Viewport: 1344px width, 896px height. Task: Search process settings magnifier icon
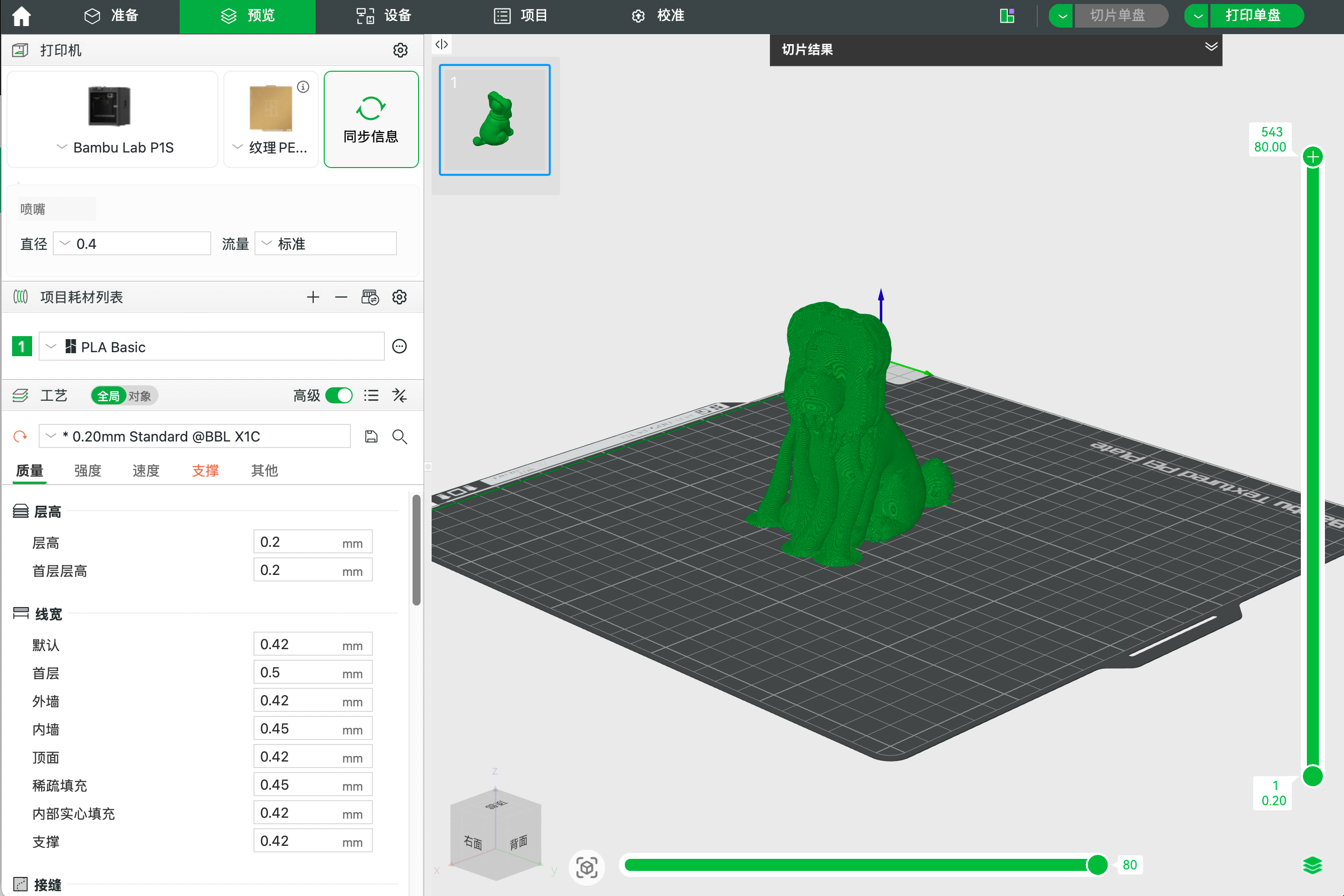(x=399, y=436)
